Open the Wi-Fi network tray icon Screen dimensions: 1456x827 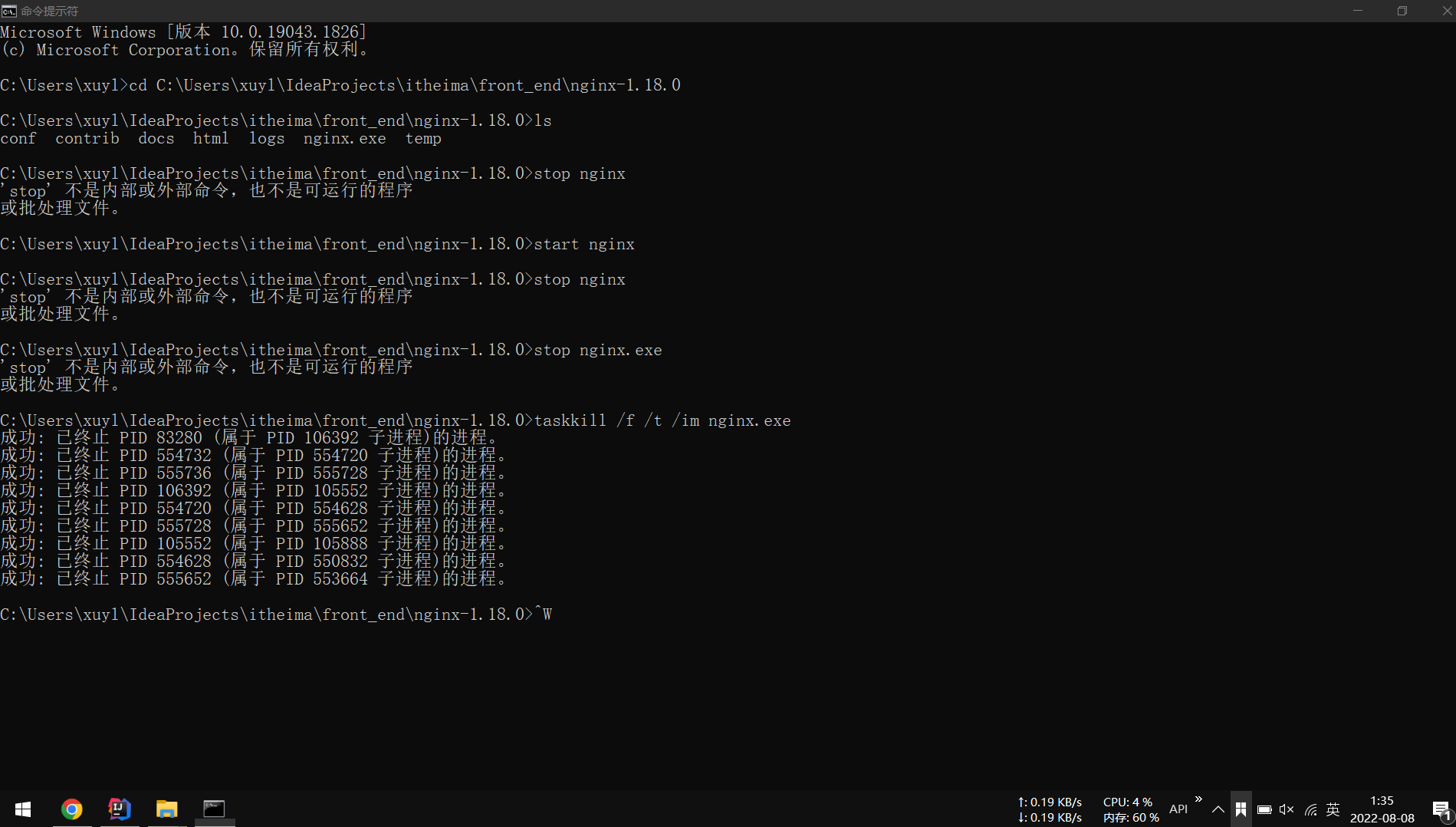pos(1311,809)
